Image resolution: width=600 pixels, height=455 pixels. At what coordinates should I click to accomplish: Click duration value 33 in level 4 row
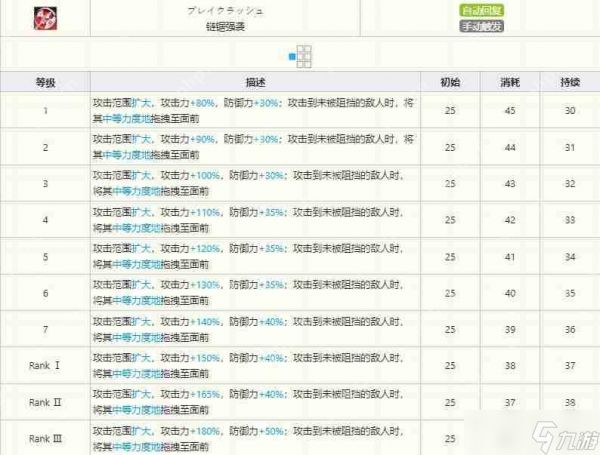570,220
